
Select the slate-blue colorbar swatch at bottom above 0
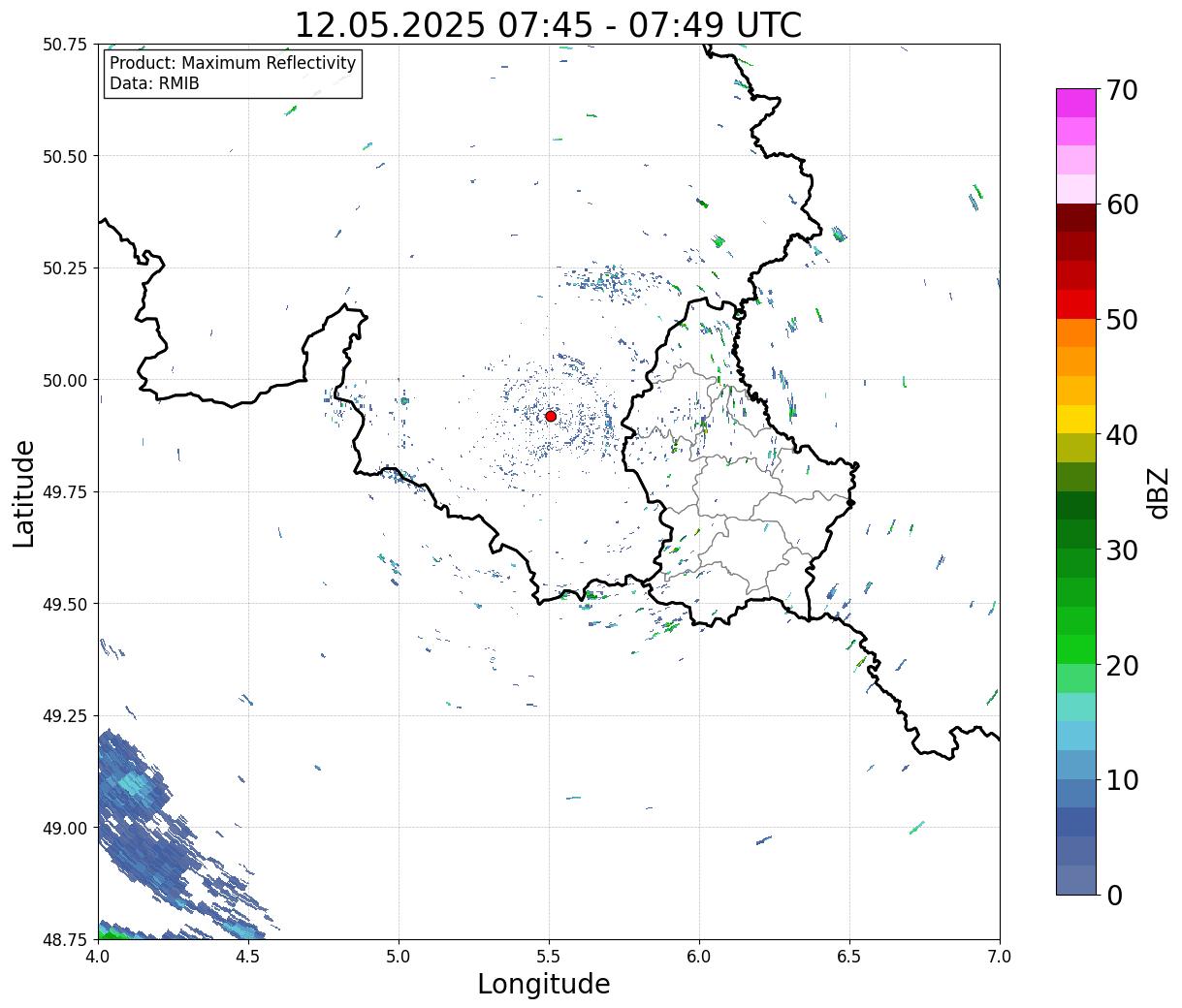point(1076,879)
